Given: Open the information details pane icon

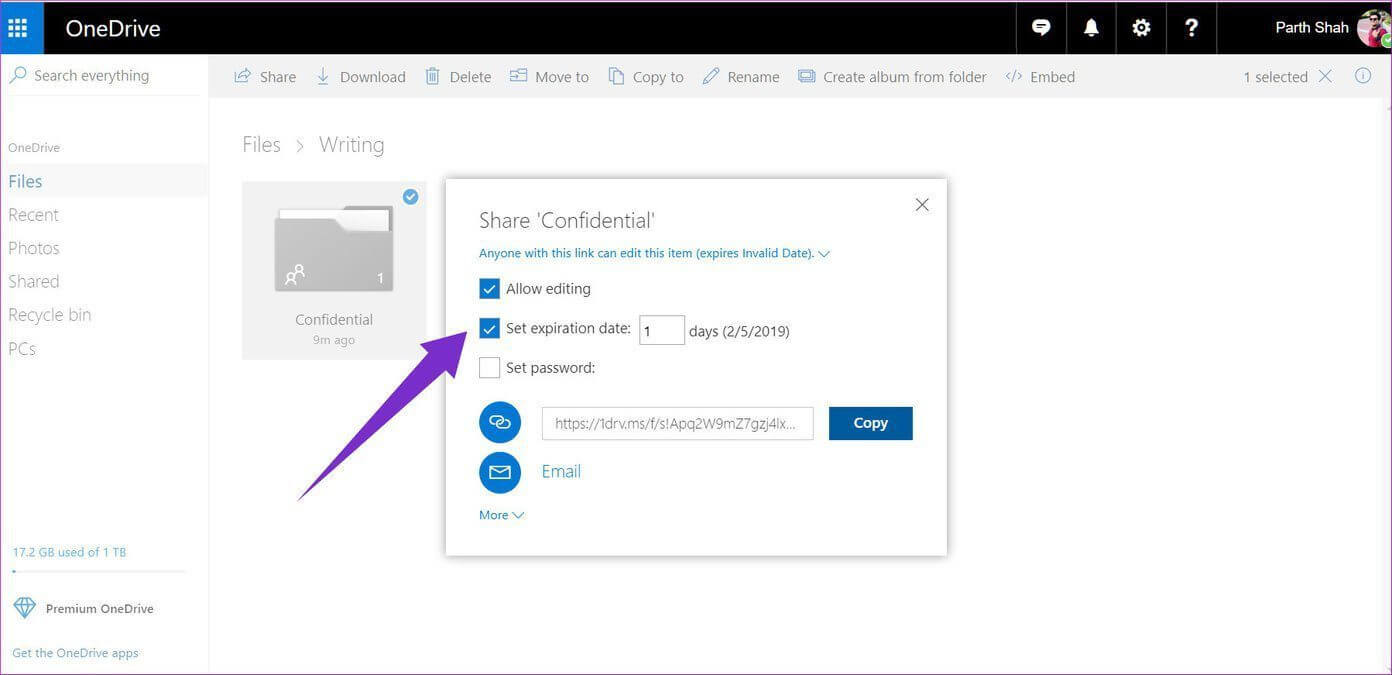Looking at the screenshot, I should 1362,76.
